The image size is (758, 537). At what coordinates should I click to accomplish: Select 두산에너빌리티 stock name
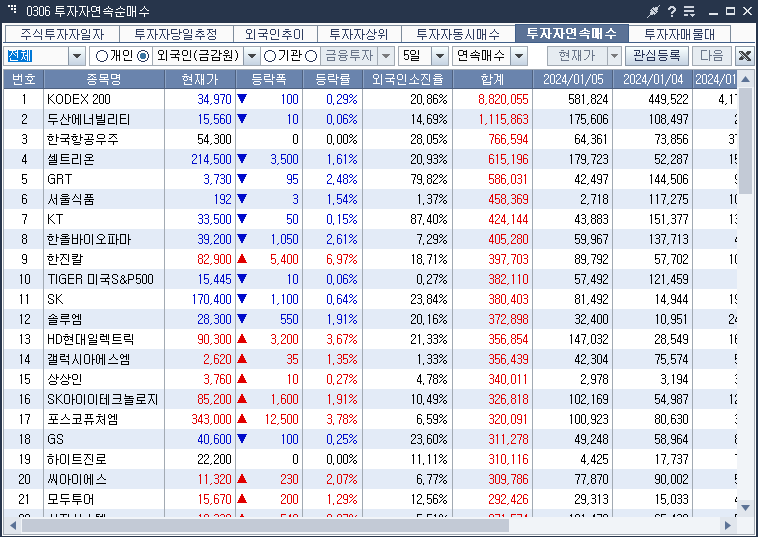88,119
